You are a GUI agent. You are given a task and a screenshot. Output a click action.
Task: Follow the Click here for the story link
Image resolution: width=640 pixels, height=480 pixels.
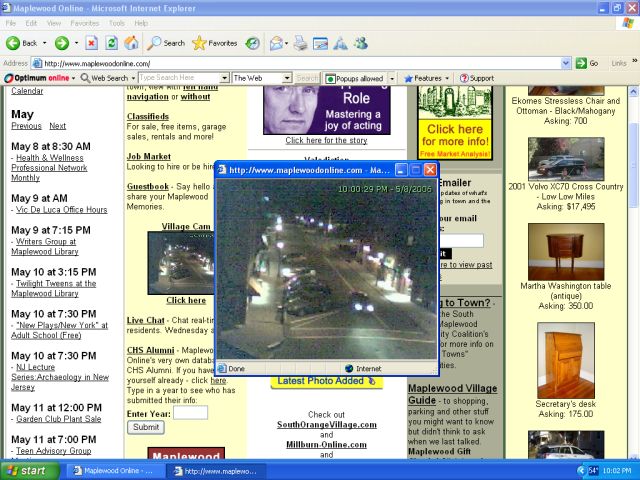326,140
